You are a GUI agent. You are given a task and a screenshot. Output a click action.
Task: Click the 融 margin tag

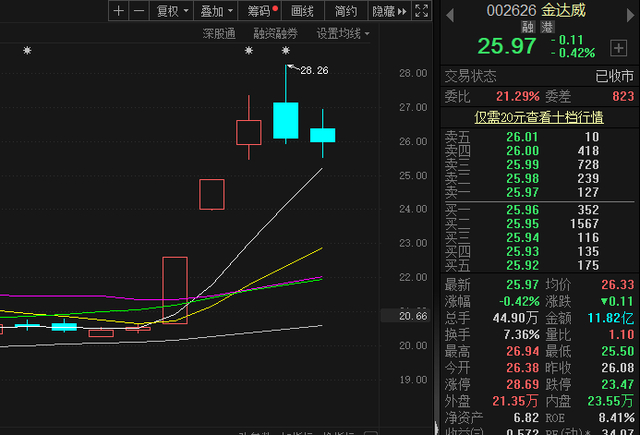coord(528,27)
